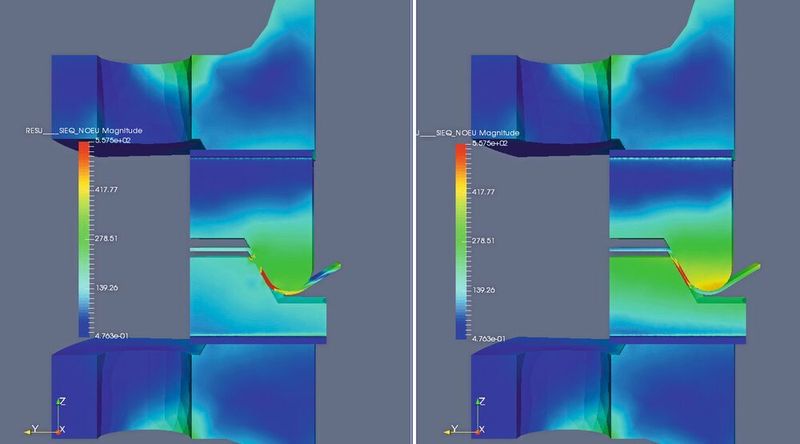Click the 417.77 tick label on left legend

coord(106,189)
